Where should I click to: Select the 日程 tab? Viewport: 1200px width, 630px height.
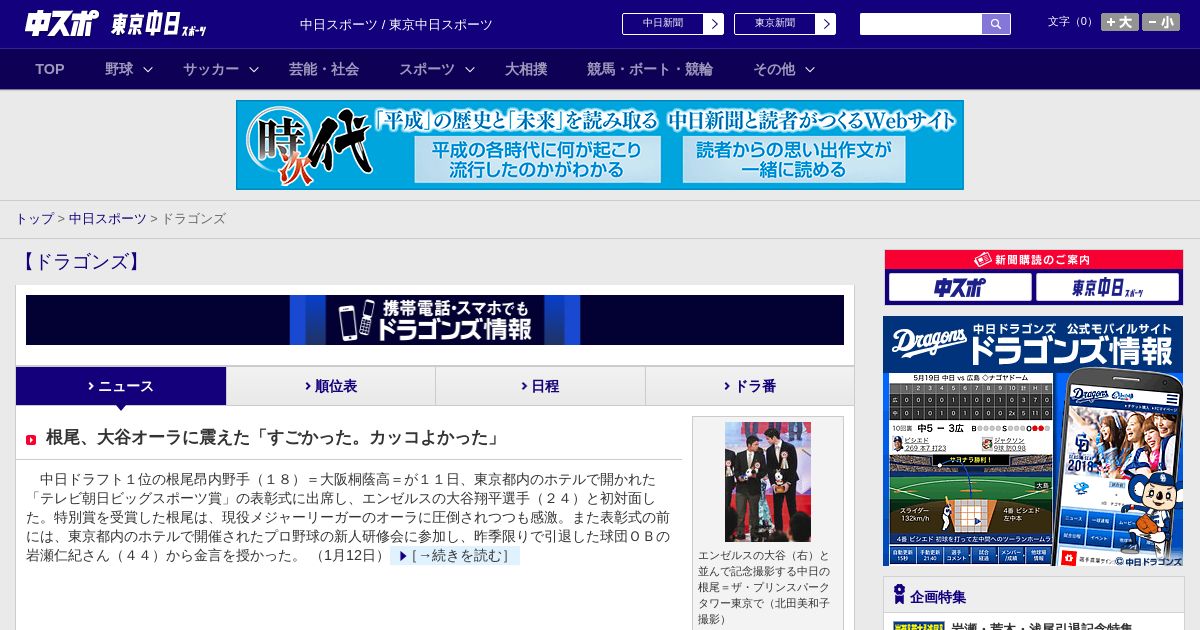[x=540, y=386]
